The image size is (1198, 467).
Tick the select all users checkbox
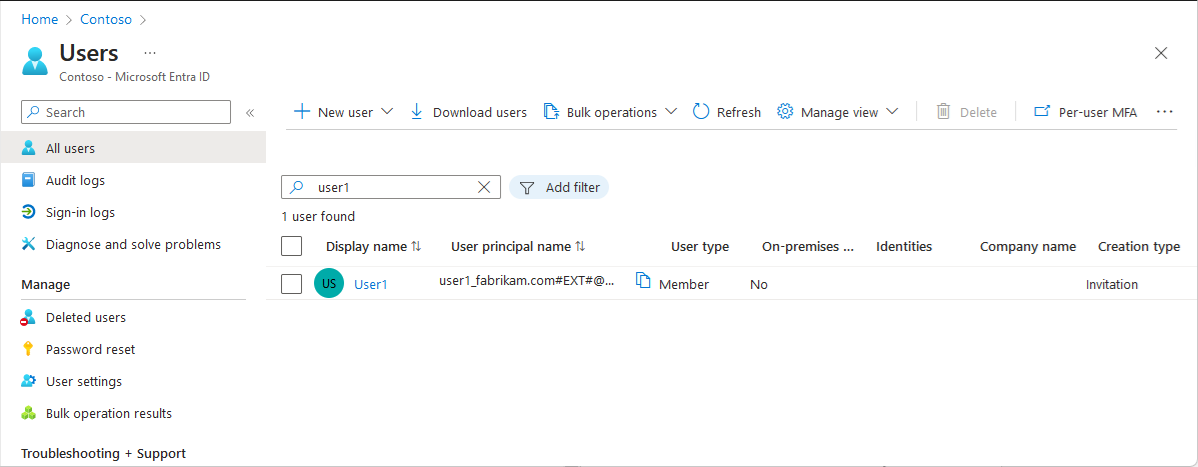tap(292, 246)
